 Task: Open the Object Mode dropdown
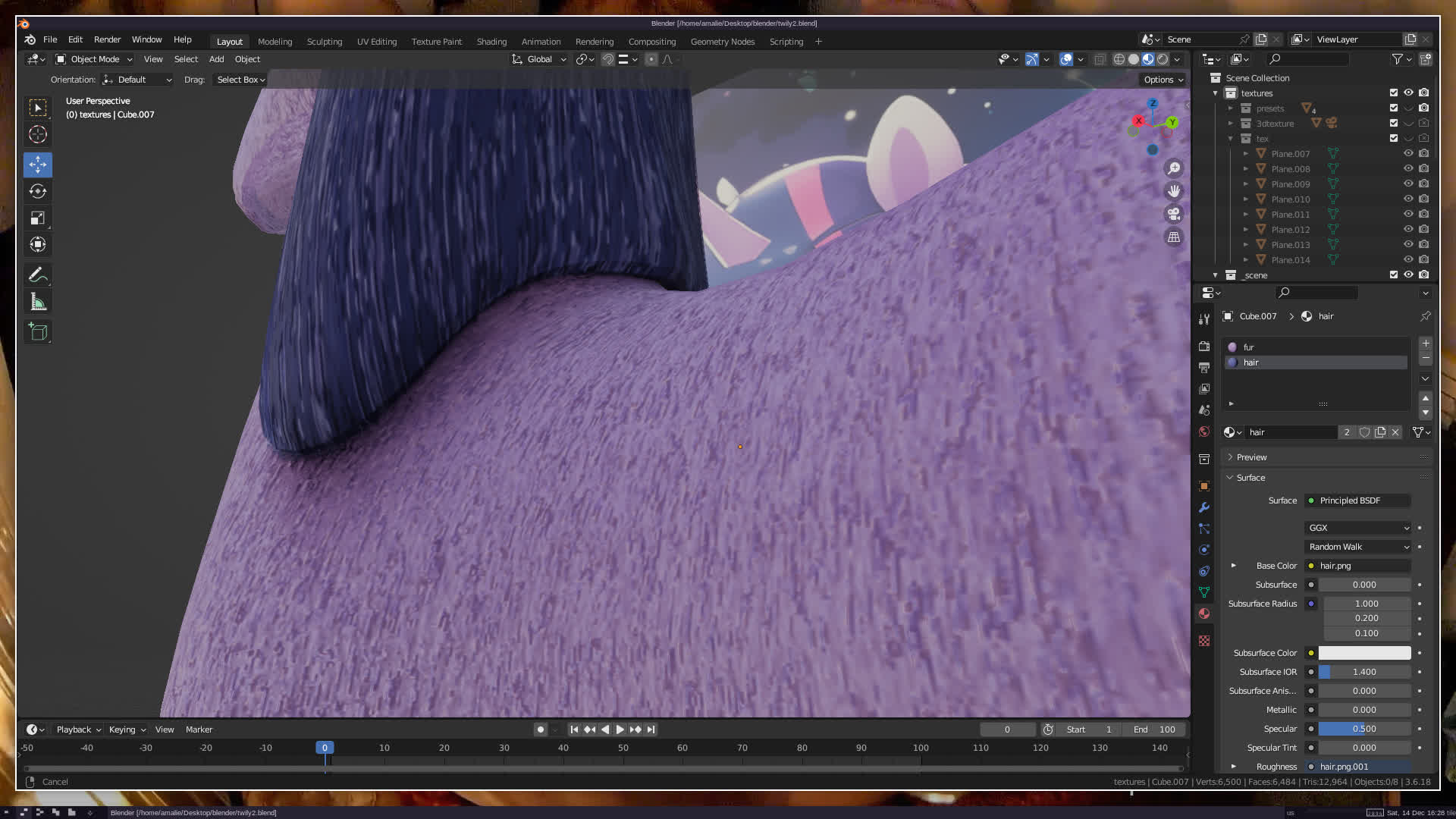pos(94,59)
